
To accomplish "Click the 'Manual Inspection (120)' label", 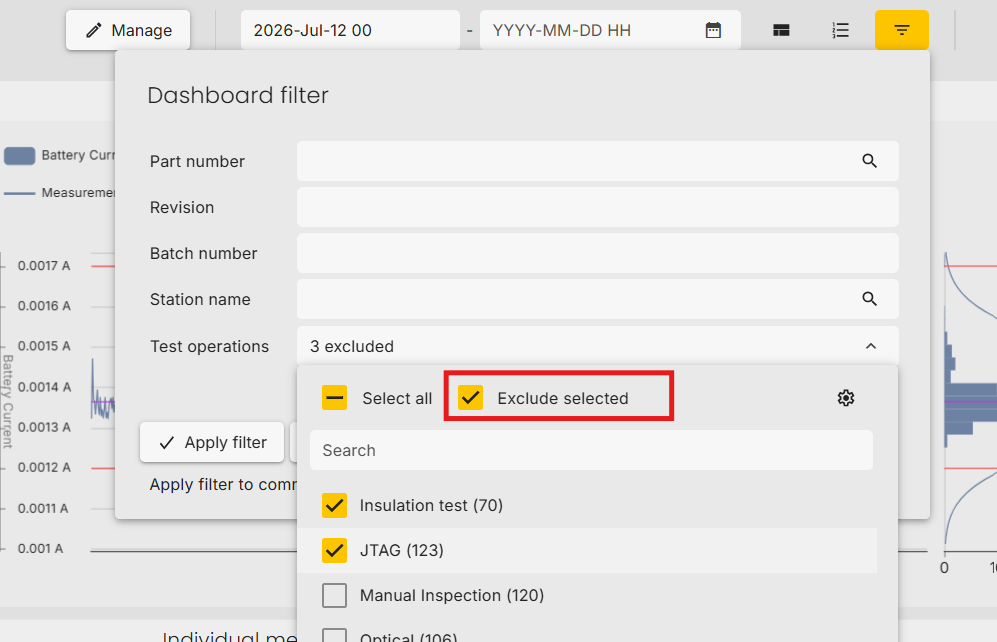I will [x=452, y=596].
